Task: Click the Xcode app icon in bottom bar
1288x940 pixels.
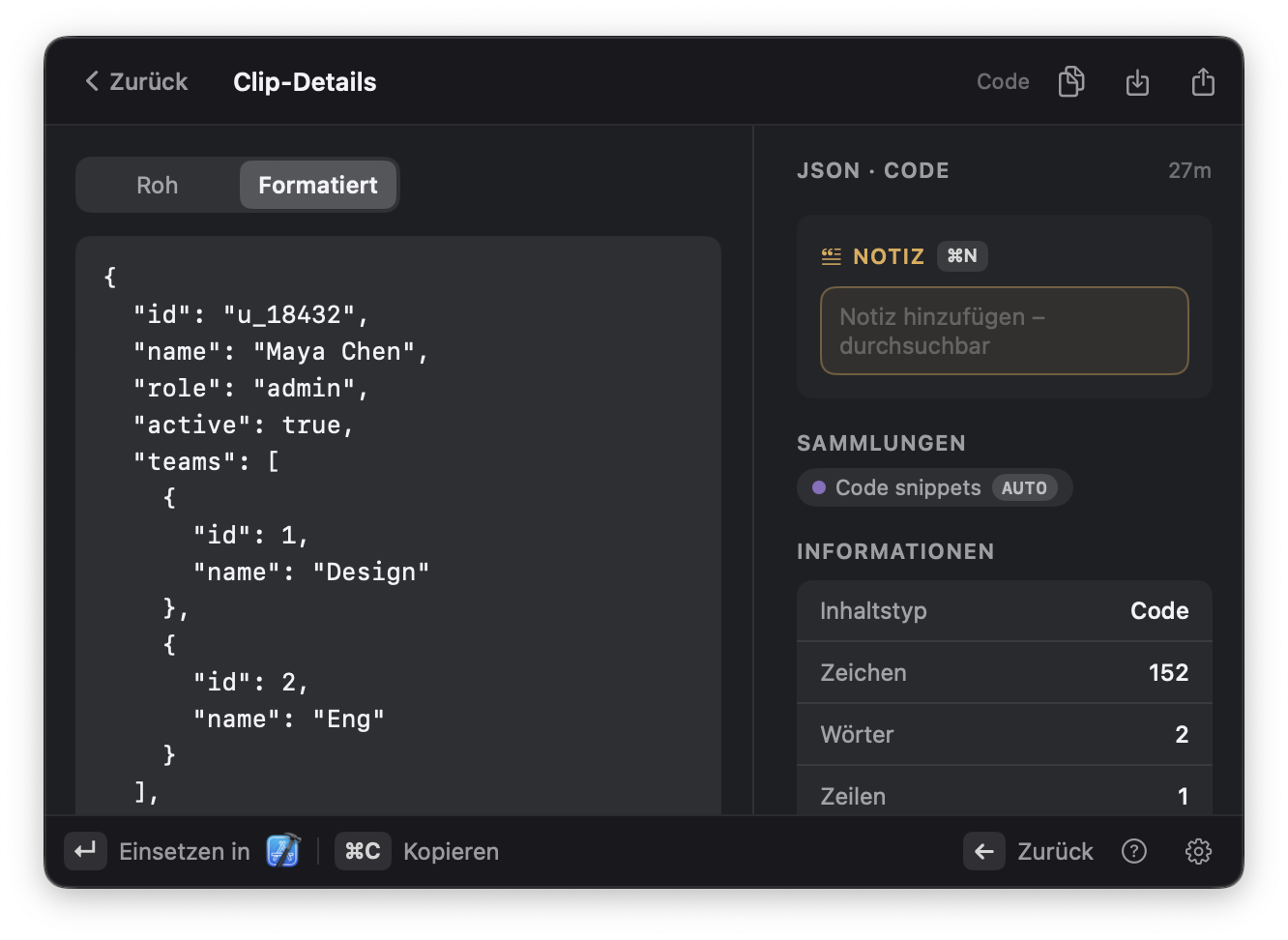Action: (283, 851)
